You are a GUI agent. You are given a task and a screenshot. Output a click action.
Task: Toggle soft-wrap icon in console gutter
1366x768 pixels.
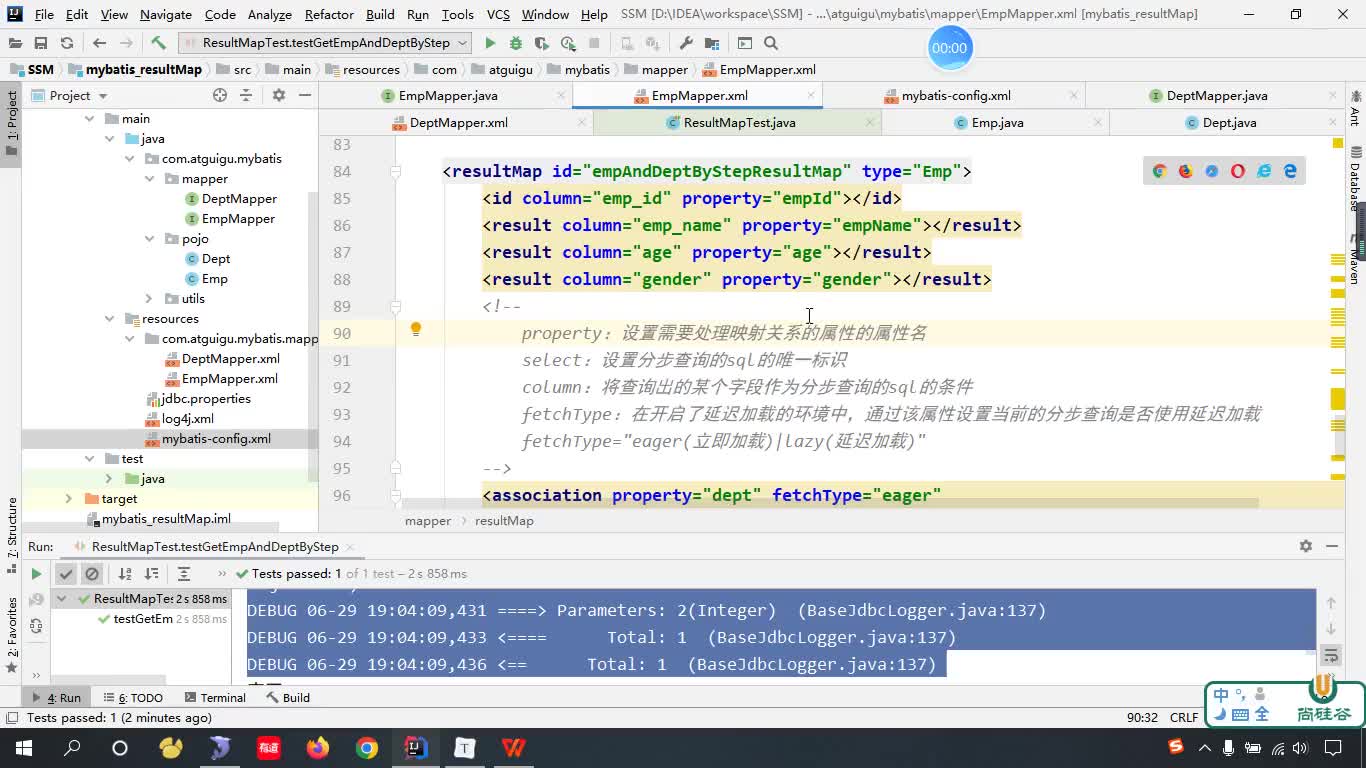click(1331, 656)
